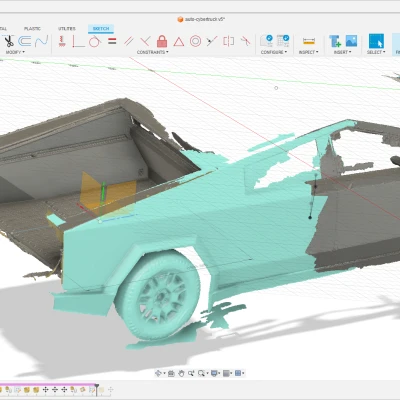The width and height of the screenshot is (400, 400).
Task: Click the Fix/Unfix padlock constraint
Action: point(162,41)
